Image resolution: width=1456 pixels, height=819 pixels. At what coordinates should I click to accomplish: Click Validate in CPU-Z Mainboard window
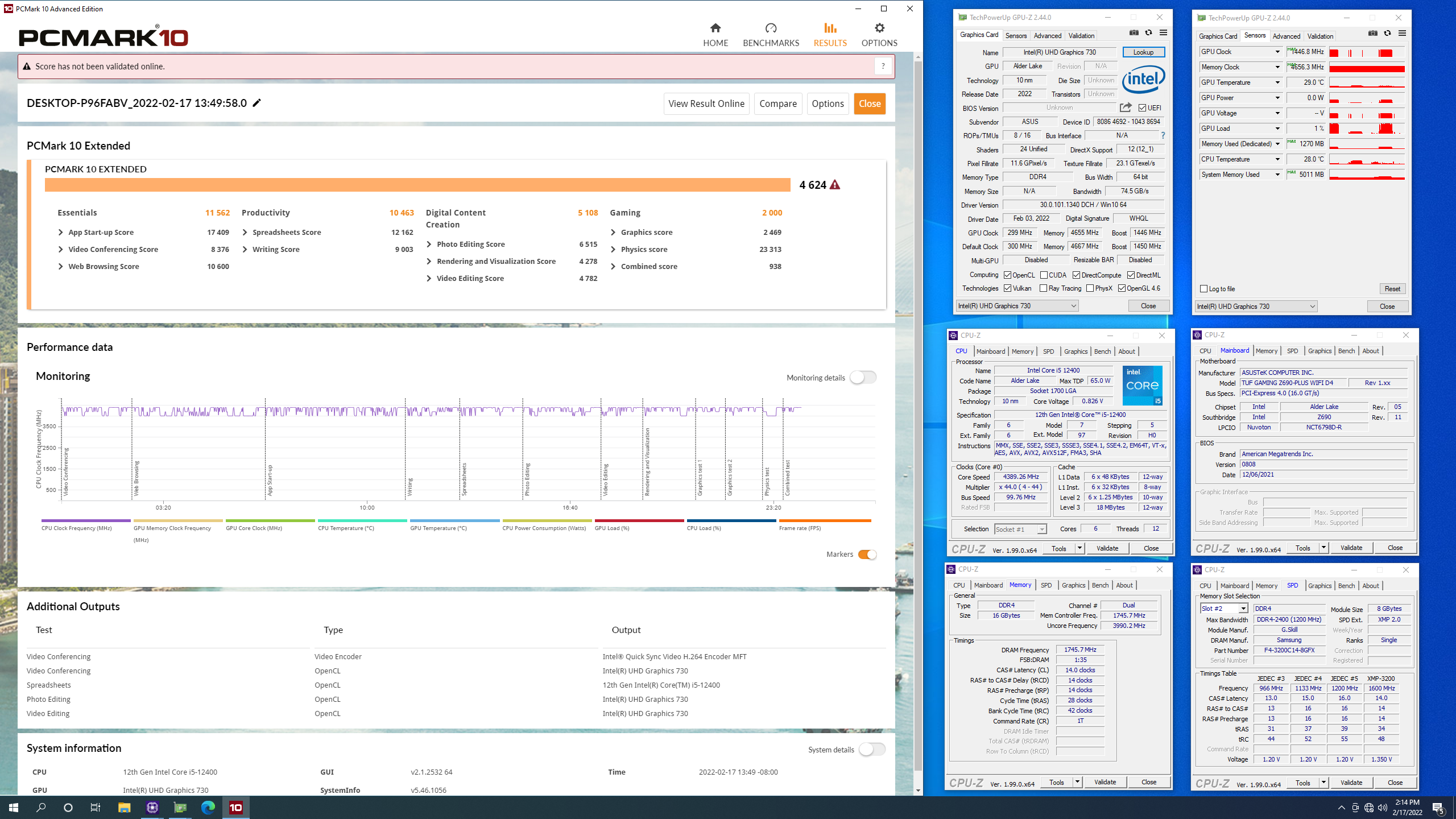tap(1351, 548)
